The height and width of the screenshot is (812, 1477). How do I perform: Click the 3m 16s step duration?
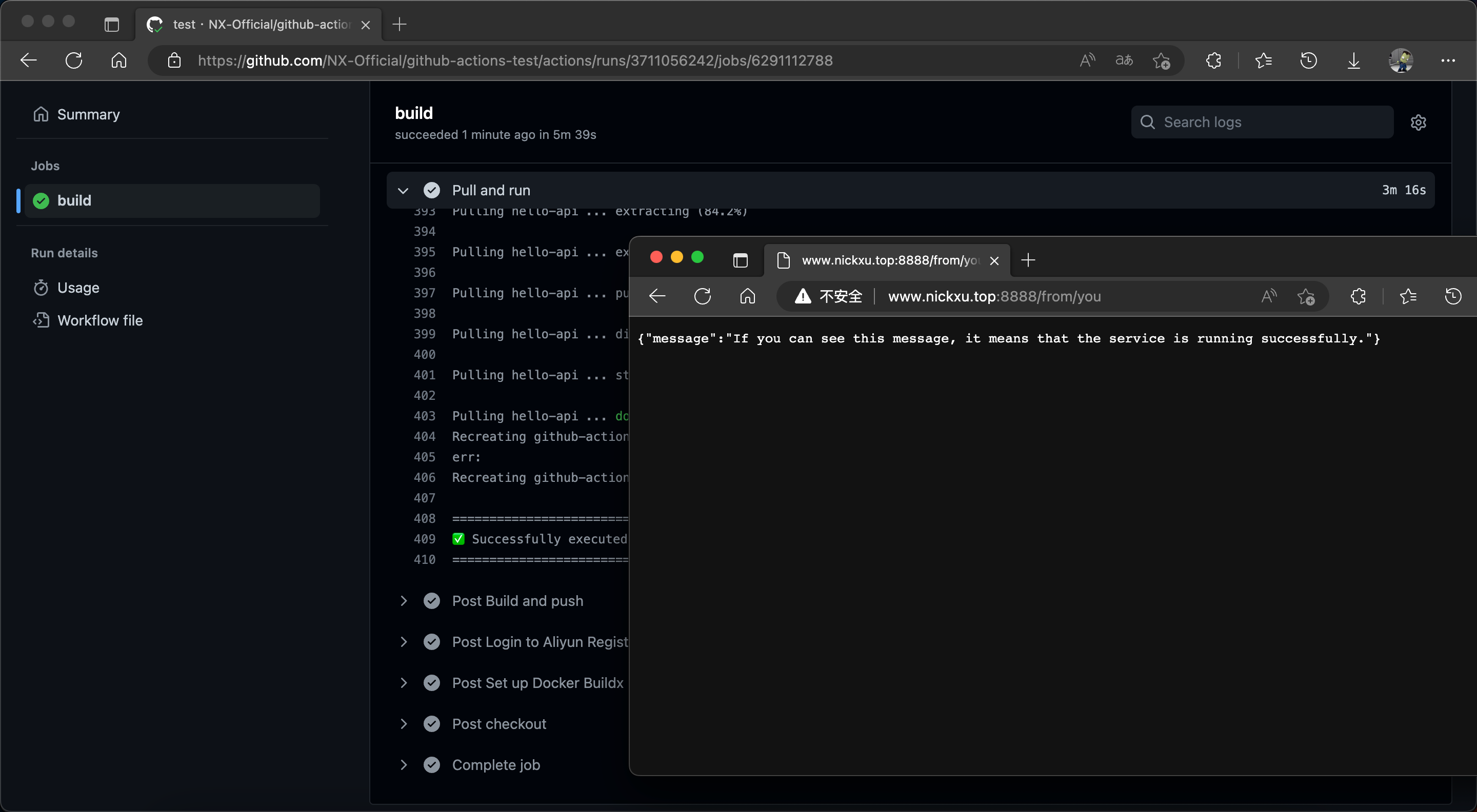click(1404, 190)
